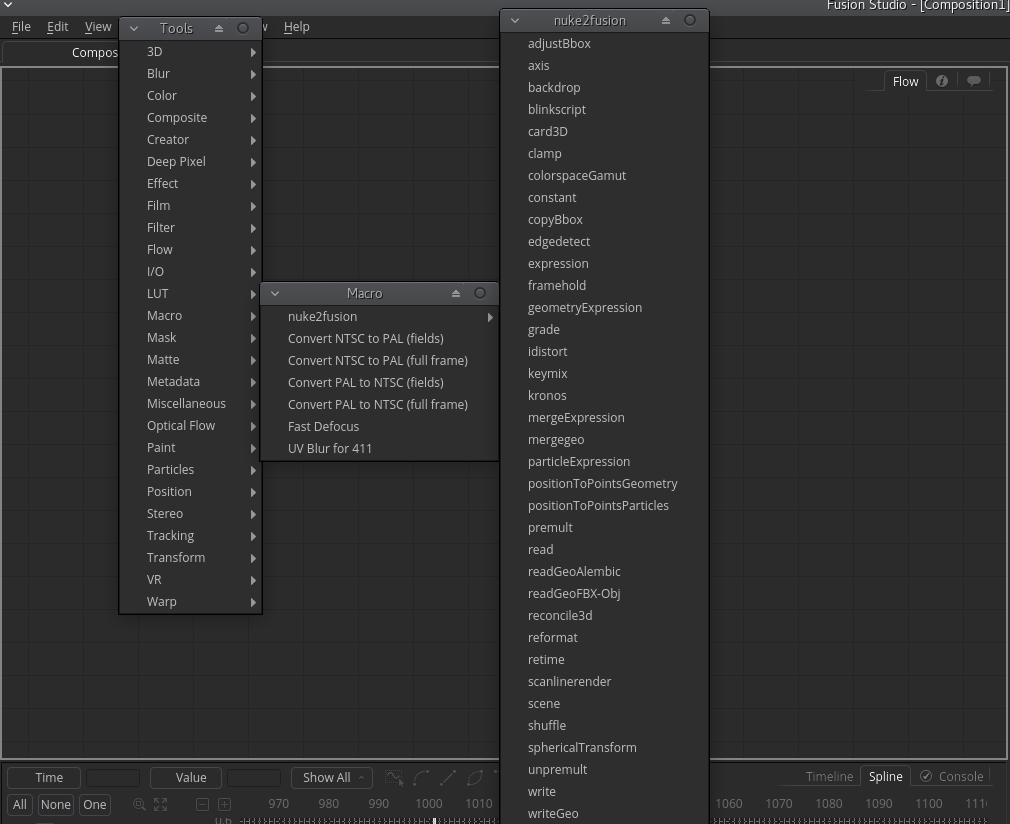
Task: Click the eject icon on nuke2fusion header
Action: pos(666,21)
